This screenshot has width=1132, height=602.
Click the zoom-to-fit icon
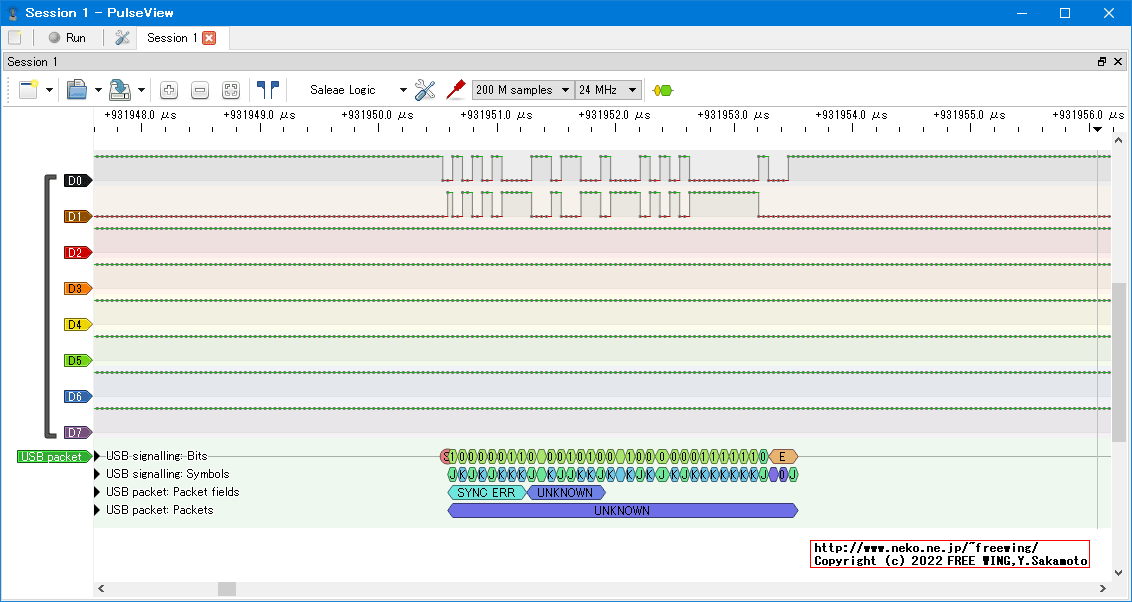coord(231,90)
